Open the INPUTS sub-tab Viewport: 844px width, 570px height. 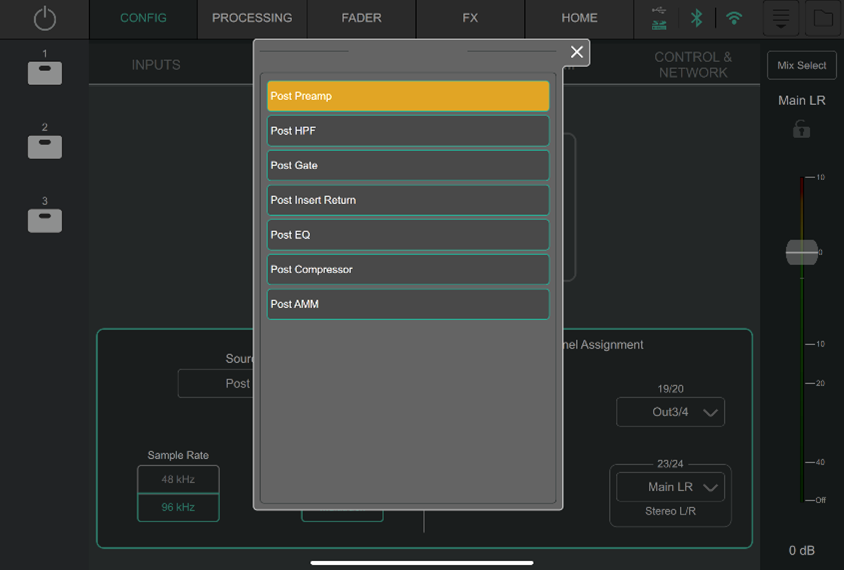156,65
